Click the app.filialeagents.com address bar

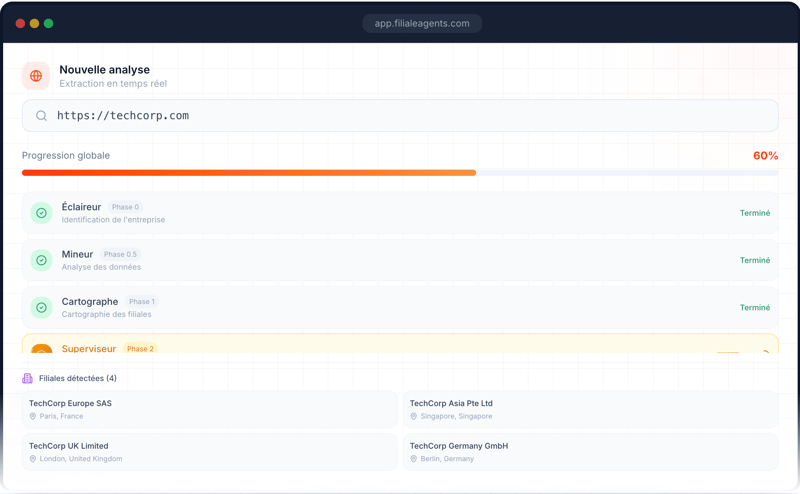click(x=422, y=23)
